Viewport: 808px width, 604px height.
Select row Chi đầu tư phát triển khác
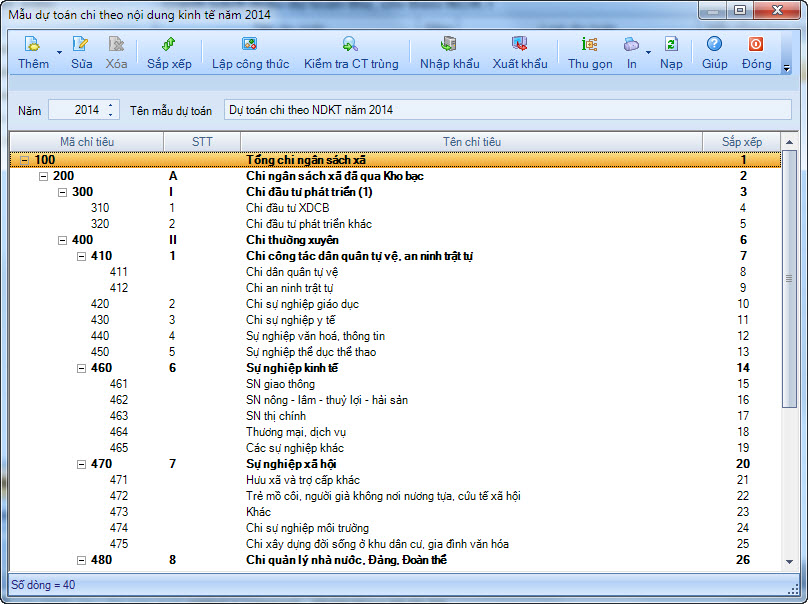(x=395, y=224)
